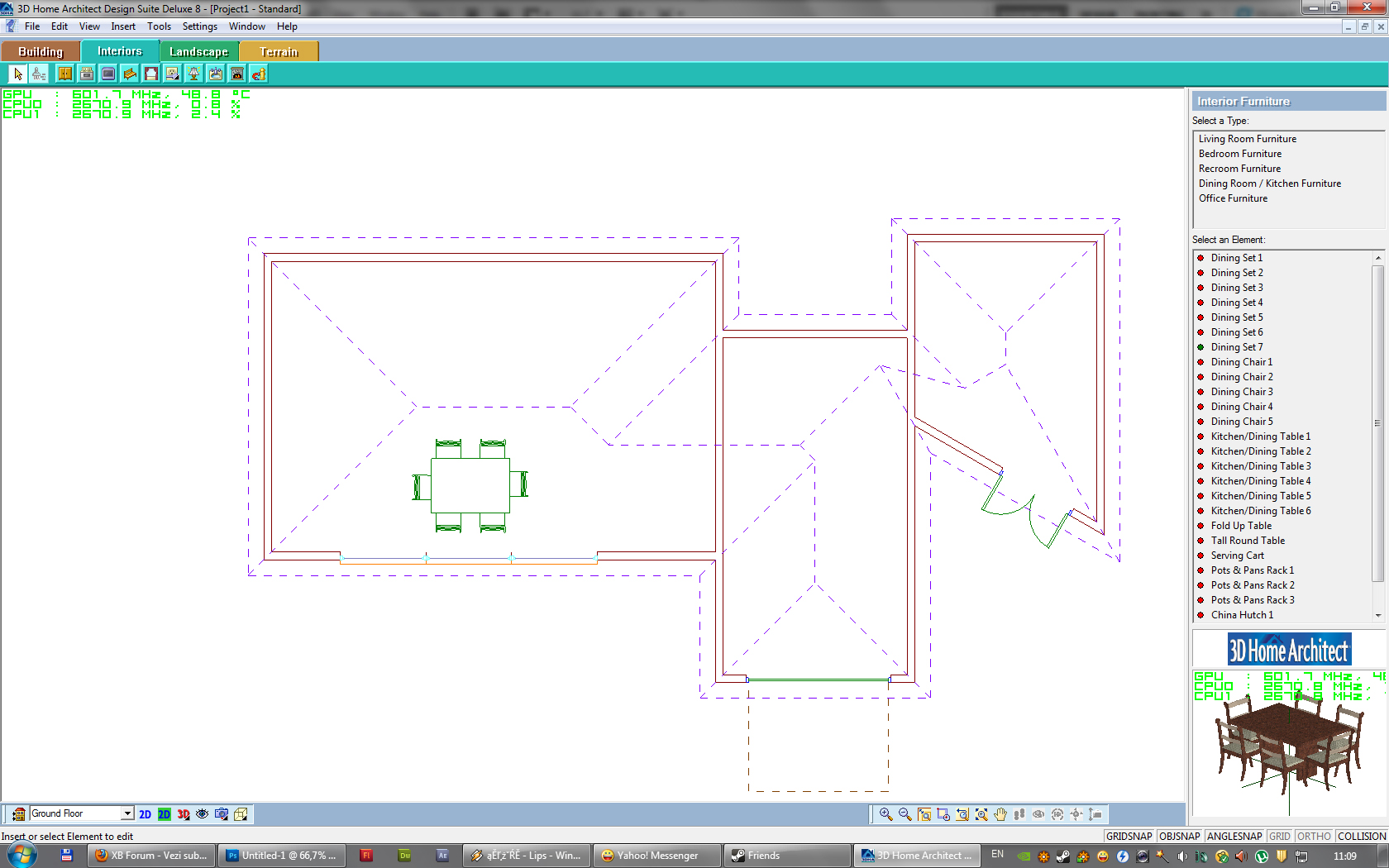This screenshot has width=1389, height=868.
Task: Toggle GRIDSNAP in status bar
Action: 1129,836
